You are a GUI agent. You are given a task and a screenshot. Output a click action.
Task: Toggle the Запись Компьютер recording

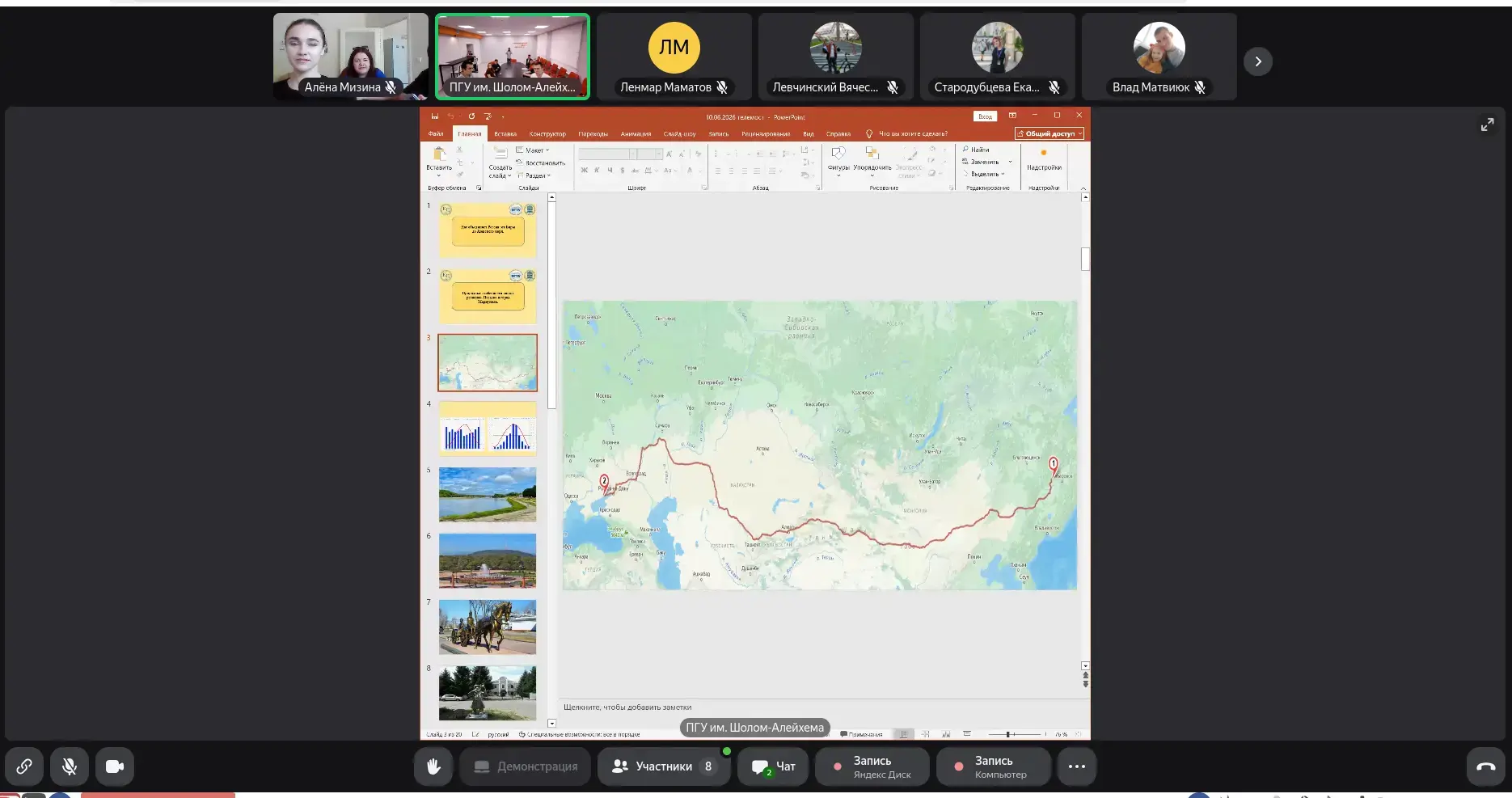tap(993, 766)
